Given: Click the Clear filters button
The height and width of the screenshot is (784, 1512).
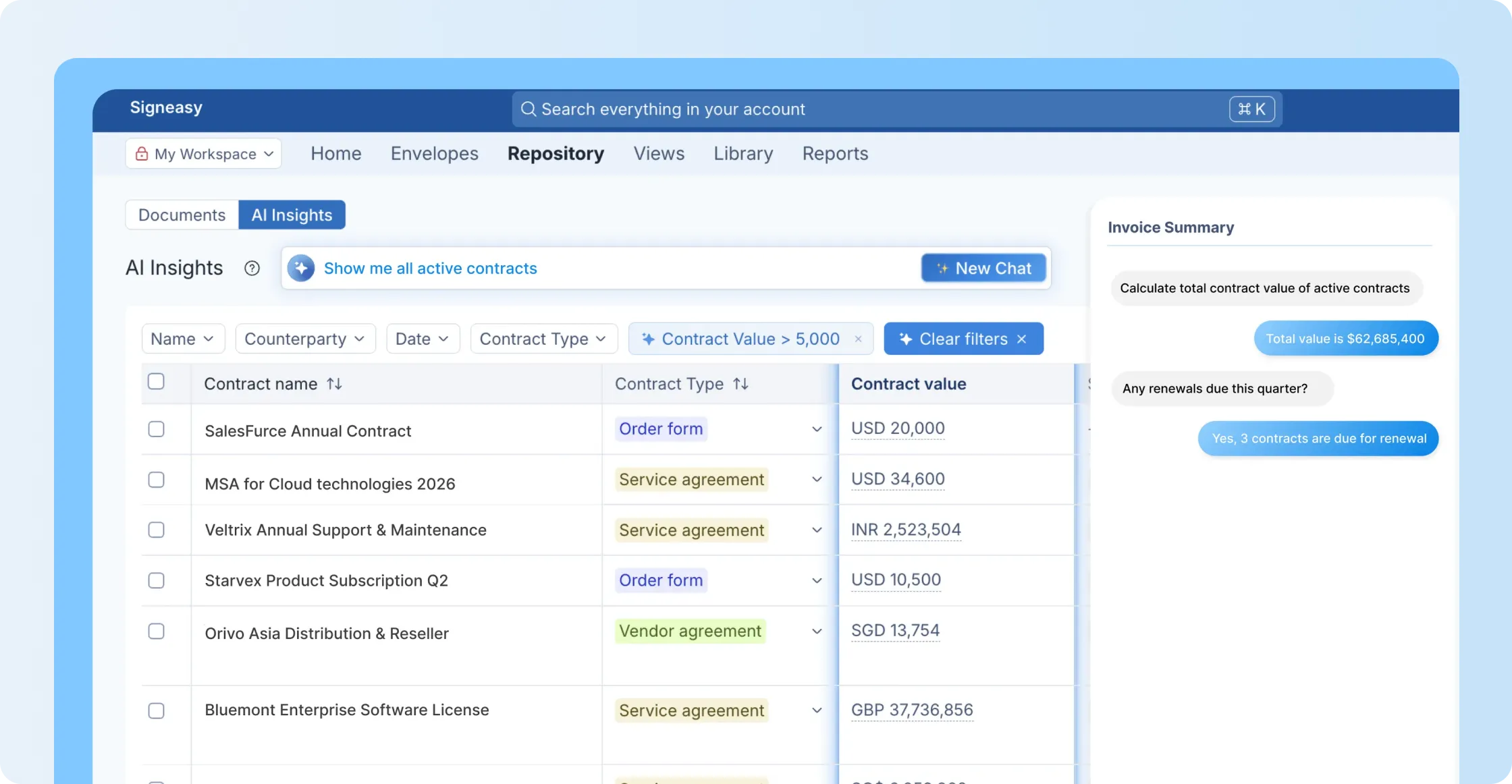Looking at the screenshot, I should [x=963, y=339].
